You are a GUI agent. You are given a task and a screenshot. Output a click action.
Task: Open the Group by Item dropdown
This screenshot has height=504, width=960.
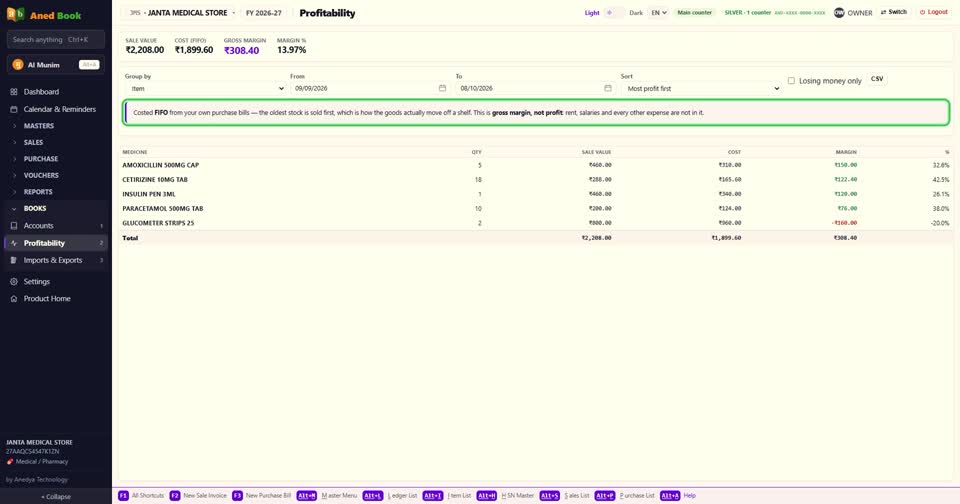206,88
